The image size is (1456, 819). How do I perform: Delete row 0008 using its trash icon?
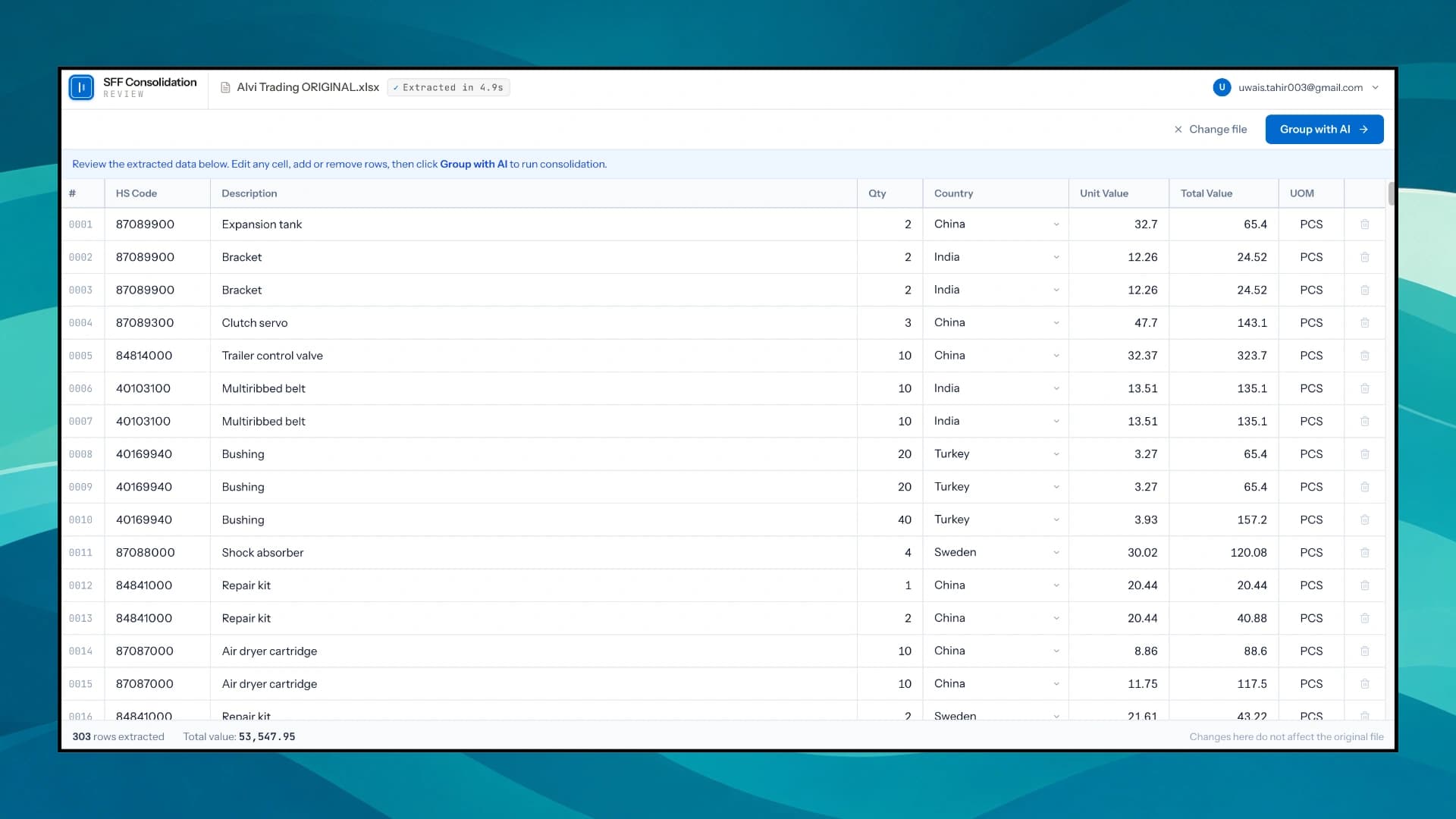point(1365,454)
